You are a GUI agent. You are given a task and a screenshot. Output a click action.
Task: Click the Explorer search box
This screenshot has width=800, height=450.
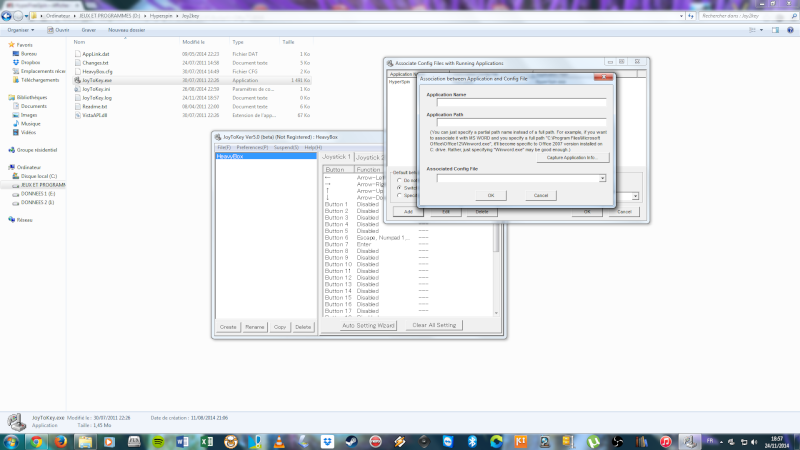point(747,16)
